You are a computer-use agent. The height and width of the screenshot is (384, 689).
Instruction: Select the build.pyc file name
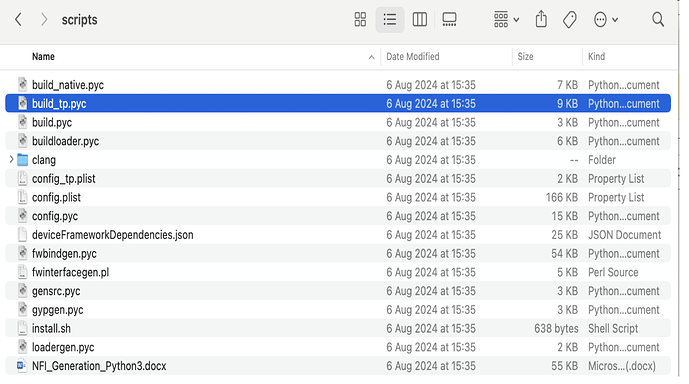coord(52,123)
